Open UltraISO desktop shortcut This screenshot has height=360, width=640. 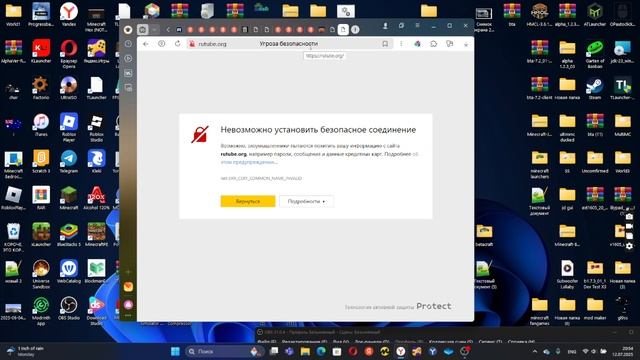pos(69,88)
